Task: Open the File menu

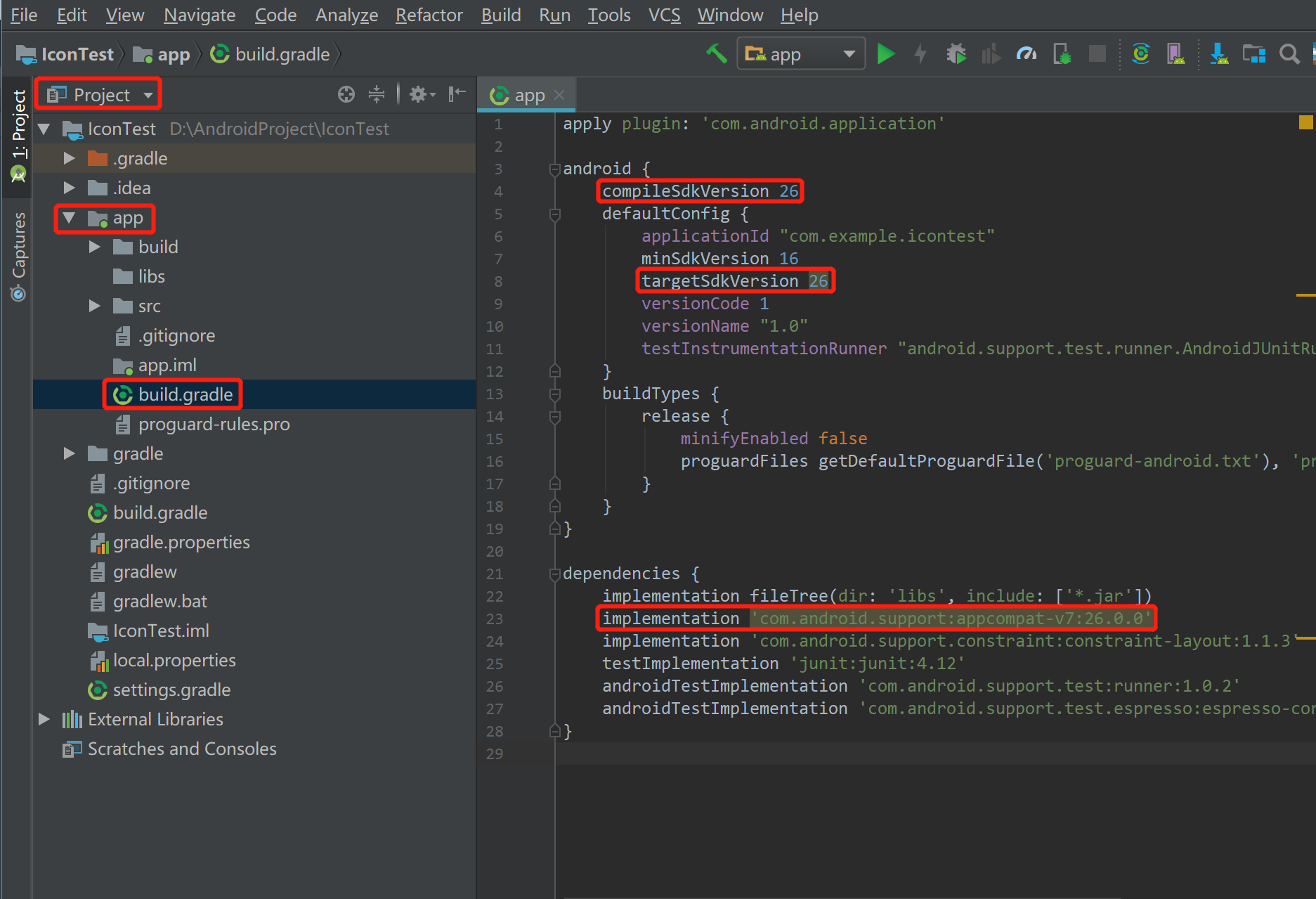Action: coord(24,15)
